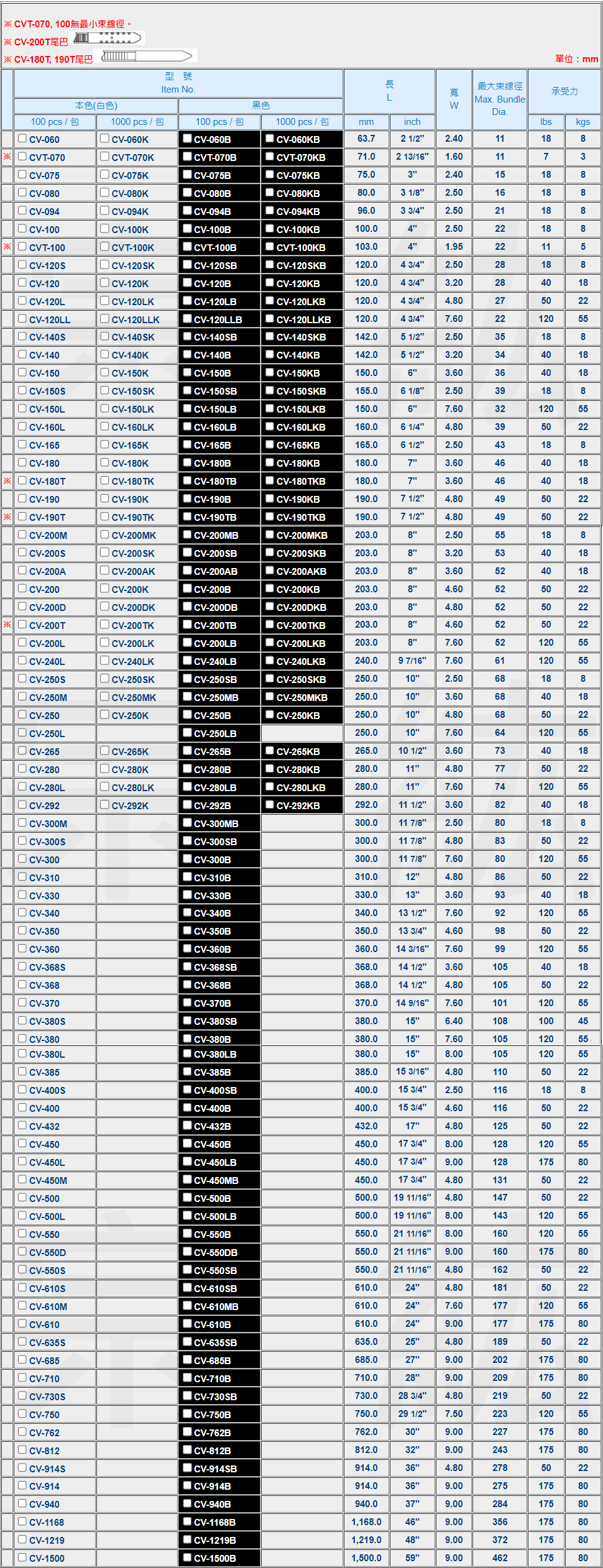Click the '承受力' header cell
Screen dimensions: 603x1568
coord(564,91)
